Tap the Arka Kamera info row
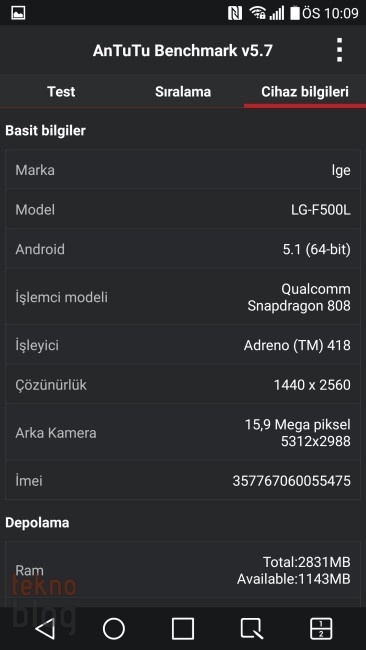366x650 pixels. [183, 432]
